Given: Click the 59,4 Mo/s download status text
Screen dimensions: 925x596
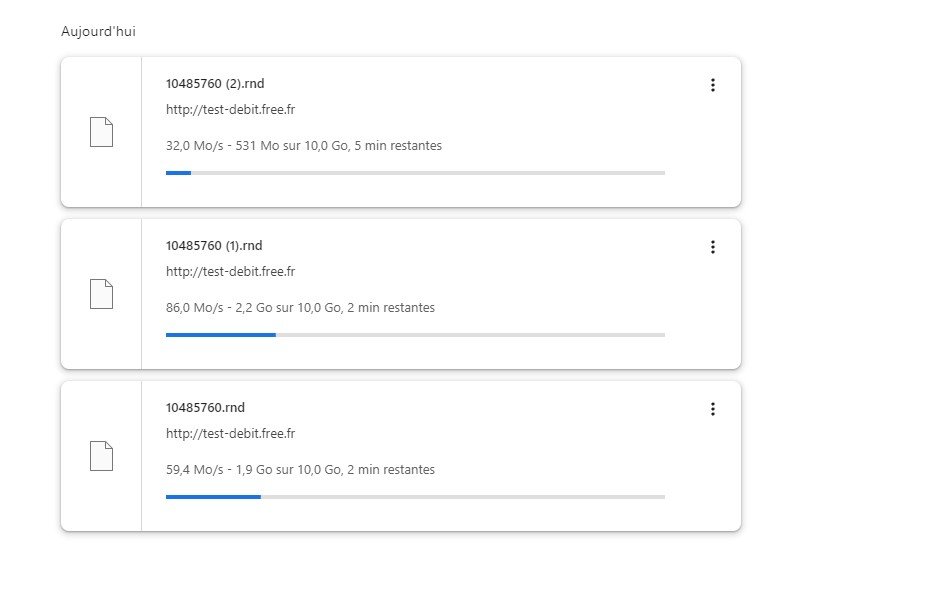Looking at the screenshot, I should click(x=300, y=470).
